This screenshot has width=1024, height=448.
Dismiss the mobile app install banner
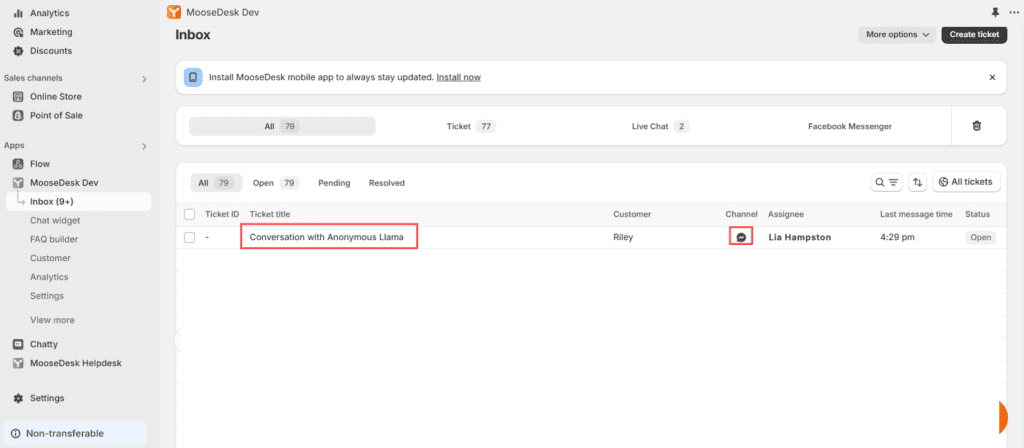[992, 77]
